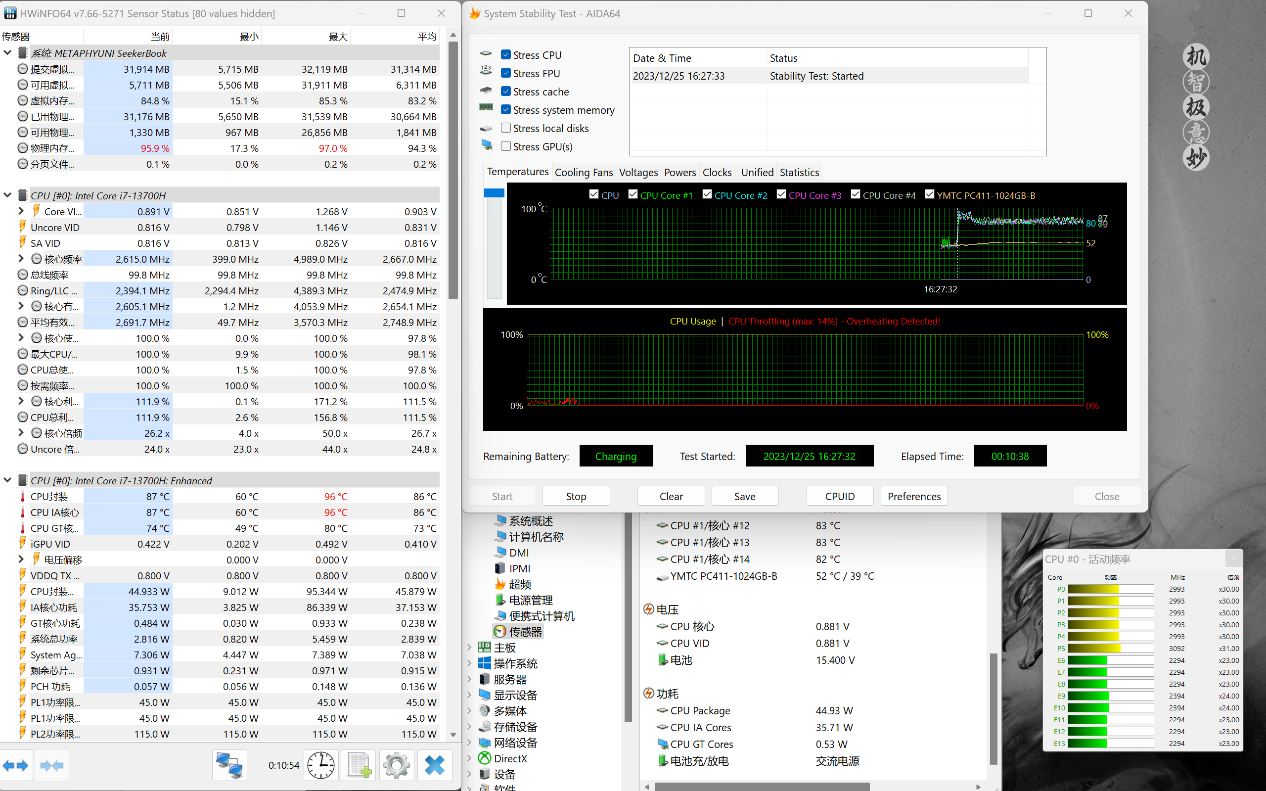Click the Clear button

[671, 496]
